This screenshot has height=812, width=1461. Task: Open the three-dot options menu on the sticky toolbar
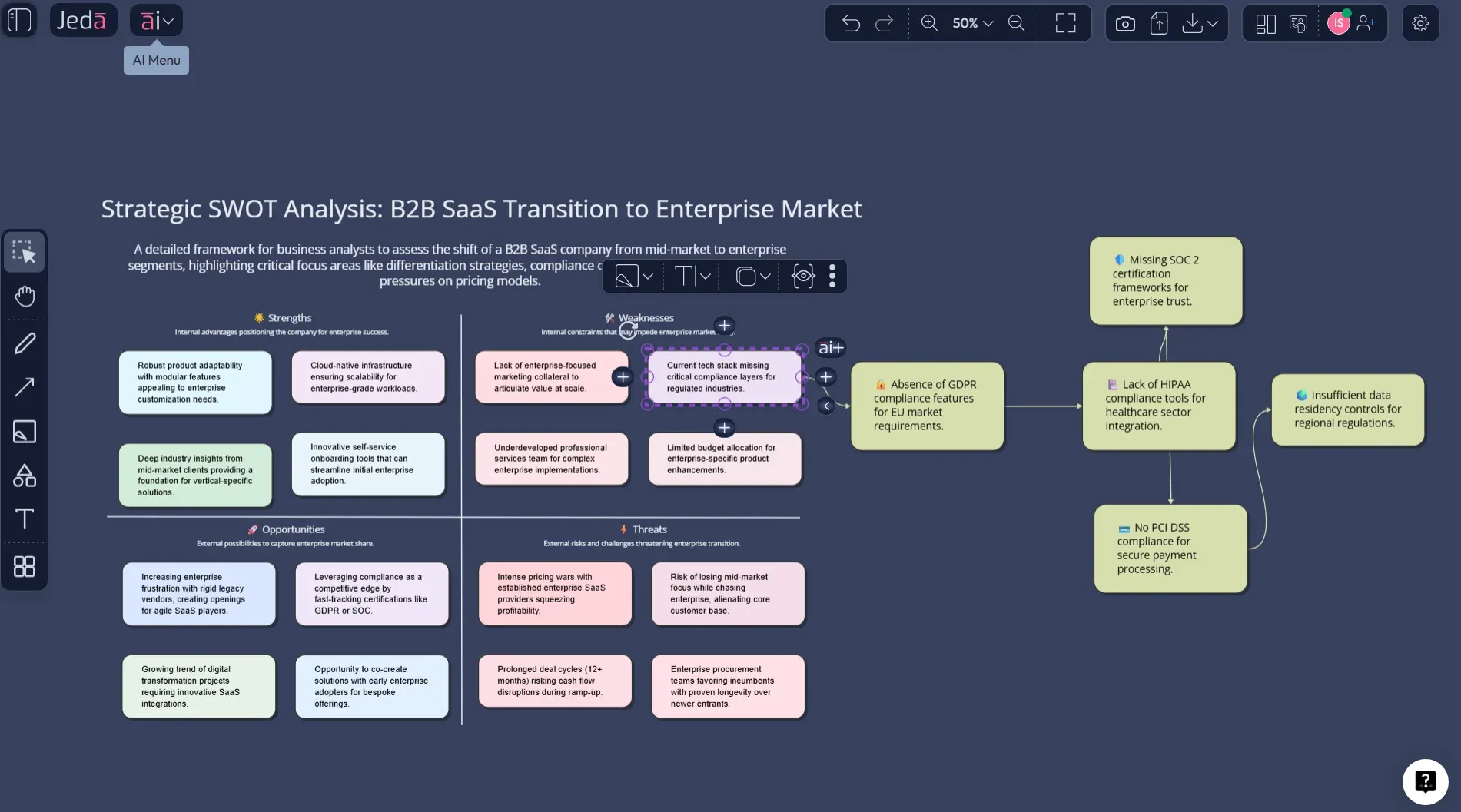pos(832,276)
